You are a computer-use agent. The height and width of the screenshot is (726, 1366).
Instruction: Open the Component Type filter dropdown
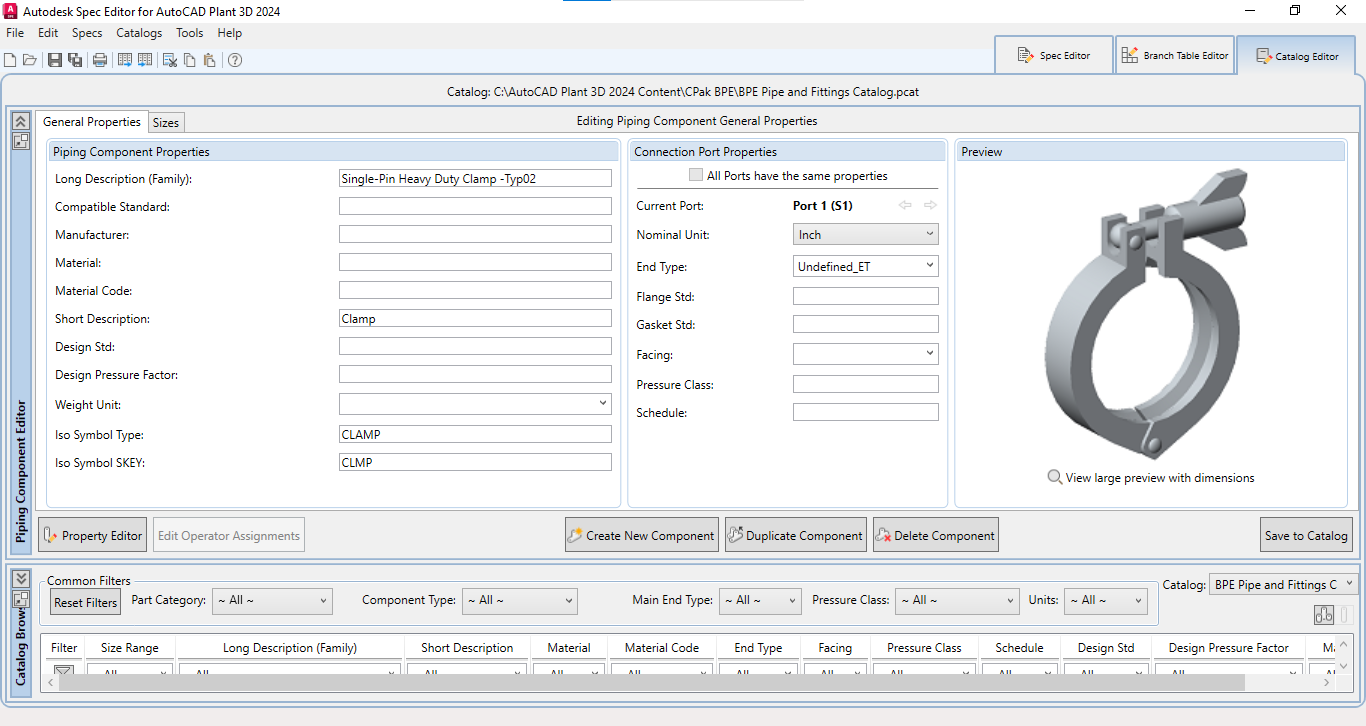tap(520, 601)
